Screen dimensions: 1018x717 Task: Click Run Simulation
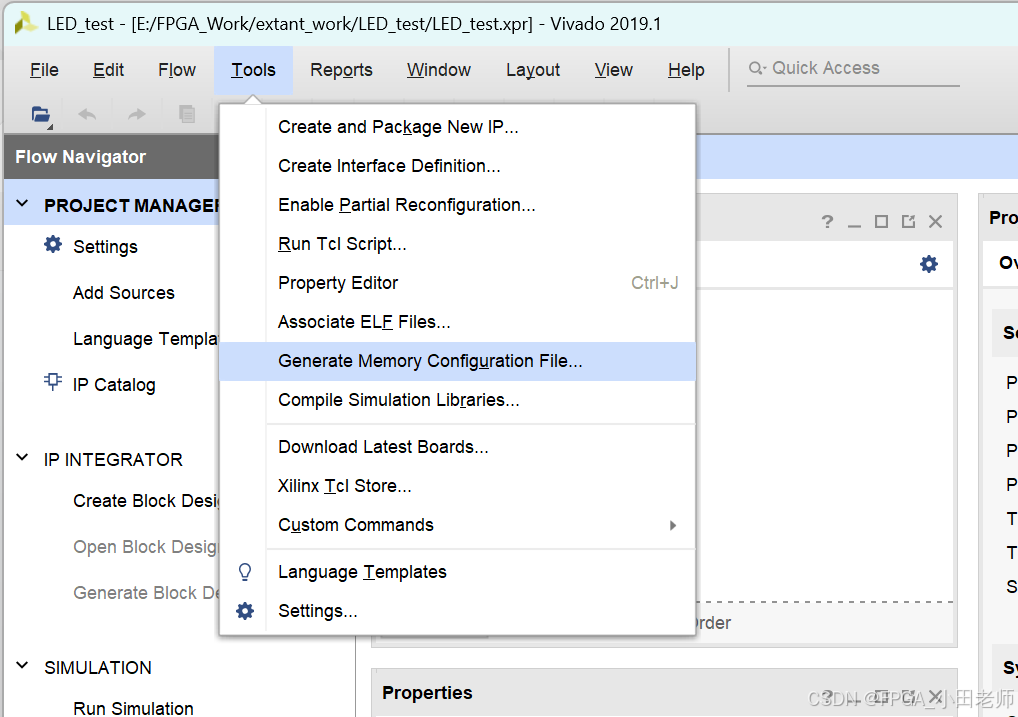133,708
